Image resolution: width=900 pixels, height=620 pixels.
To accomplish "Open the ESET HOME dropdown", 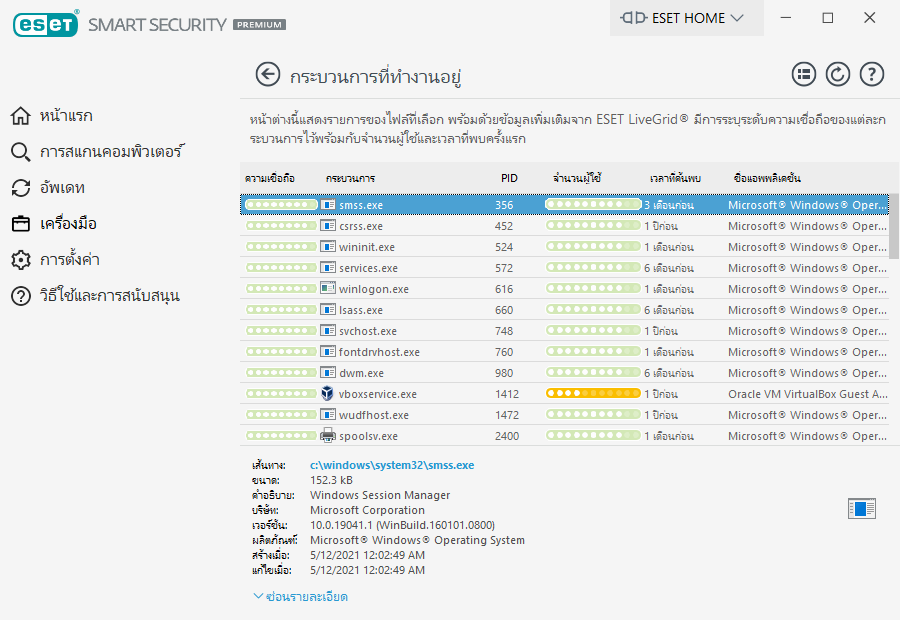I will [x=686, y=18].
